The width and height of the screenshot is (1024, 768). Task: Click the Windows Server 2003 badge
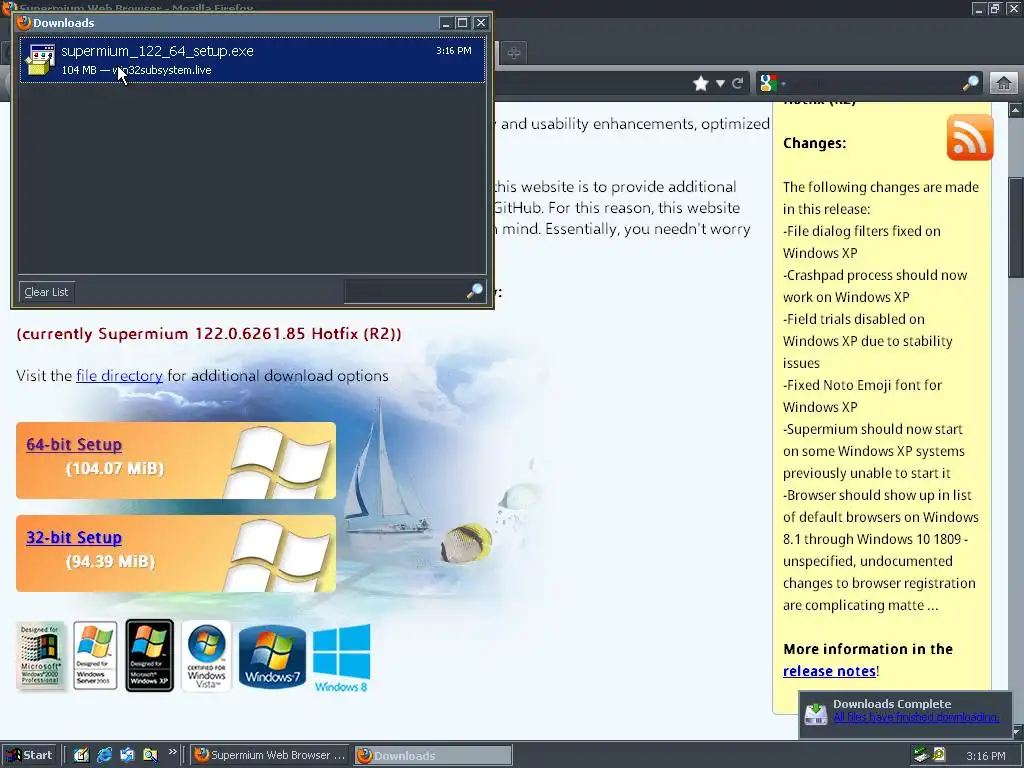[x=95, y=655]
